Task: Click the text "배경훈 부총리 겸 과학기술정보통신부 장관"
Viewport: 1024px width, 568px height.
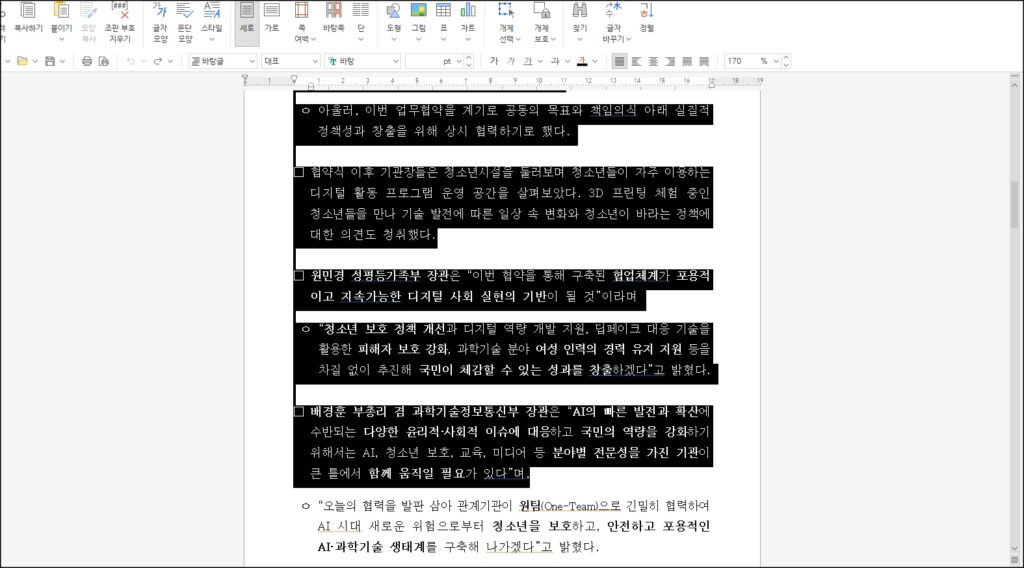Action: (428, 411)
